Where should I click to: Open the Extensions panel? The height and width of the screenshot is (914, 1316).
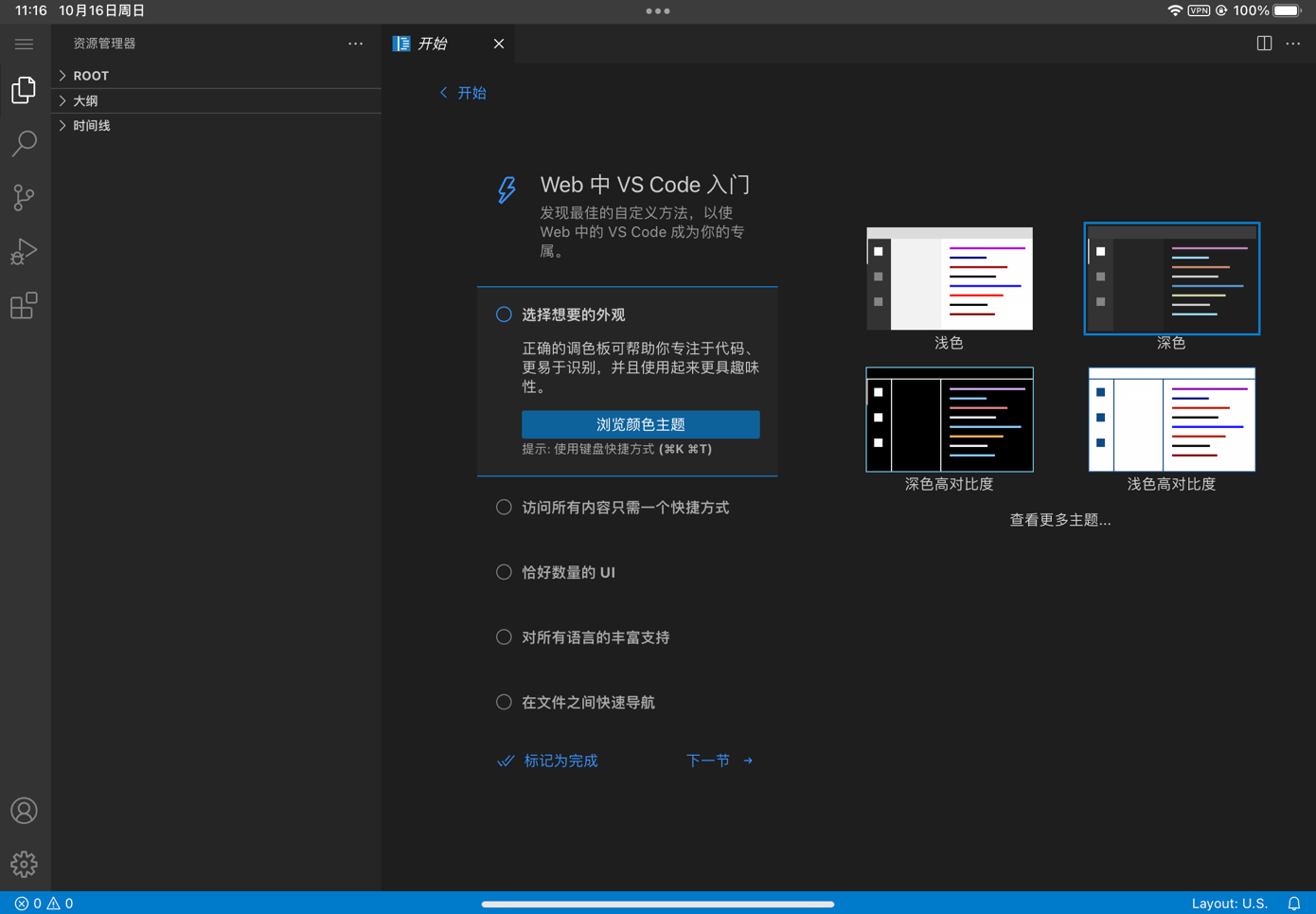click(24, 305)
